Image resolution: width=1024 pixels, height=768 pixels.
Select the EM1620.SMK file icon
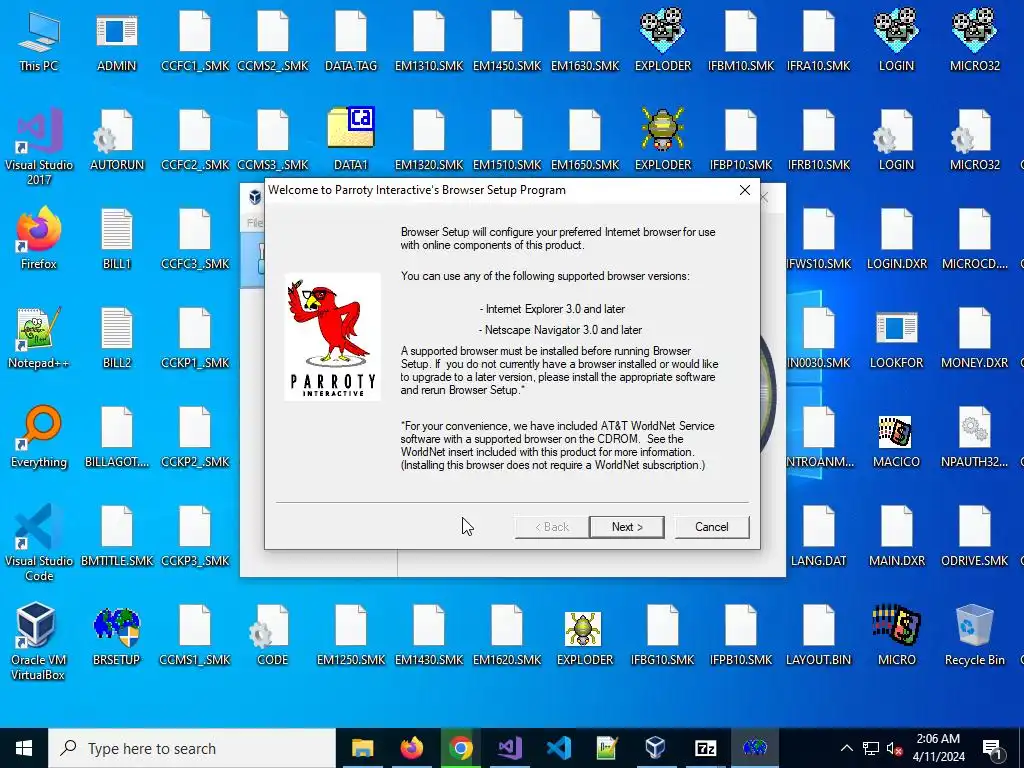(x=507, y=635)
